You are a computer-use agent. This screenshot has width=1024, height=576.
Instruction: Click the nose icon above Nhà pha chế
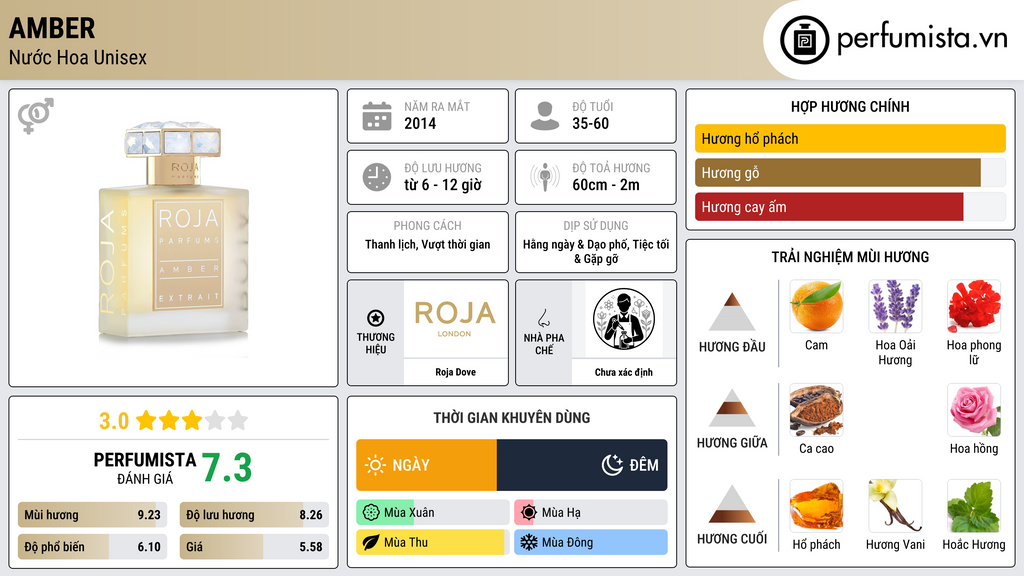coord(543,318)
